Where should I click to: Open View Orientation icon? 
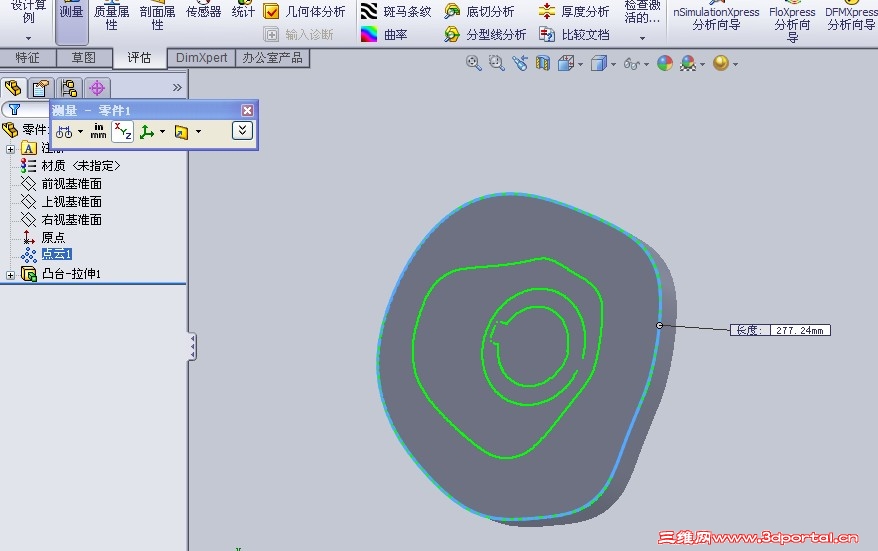566,63
